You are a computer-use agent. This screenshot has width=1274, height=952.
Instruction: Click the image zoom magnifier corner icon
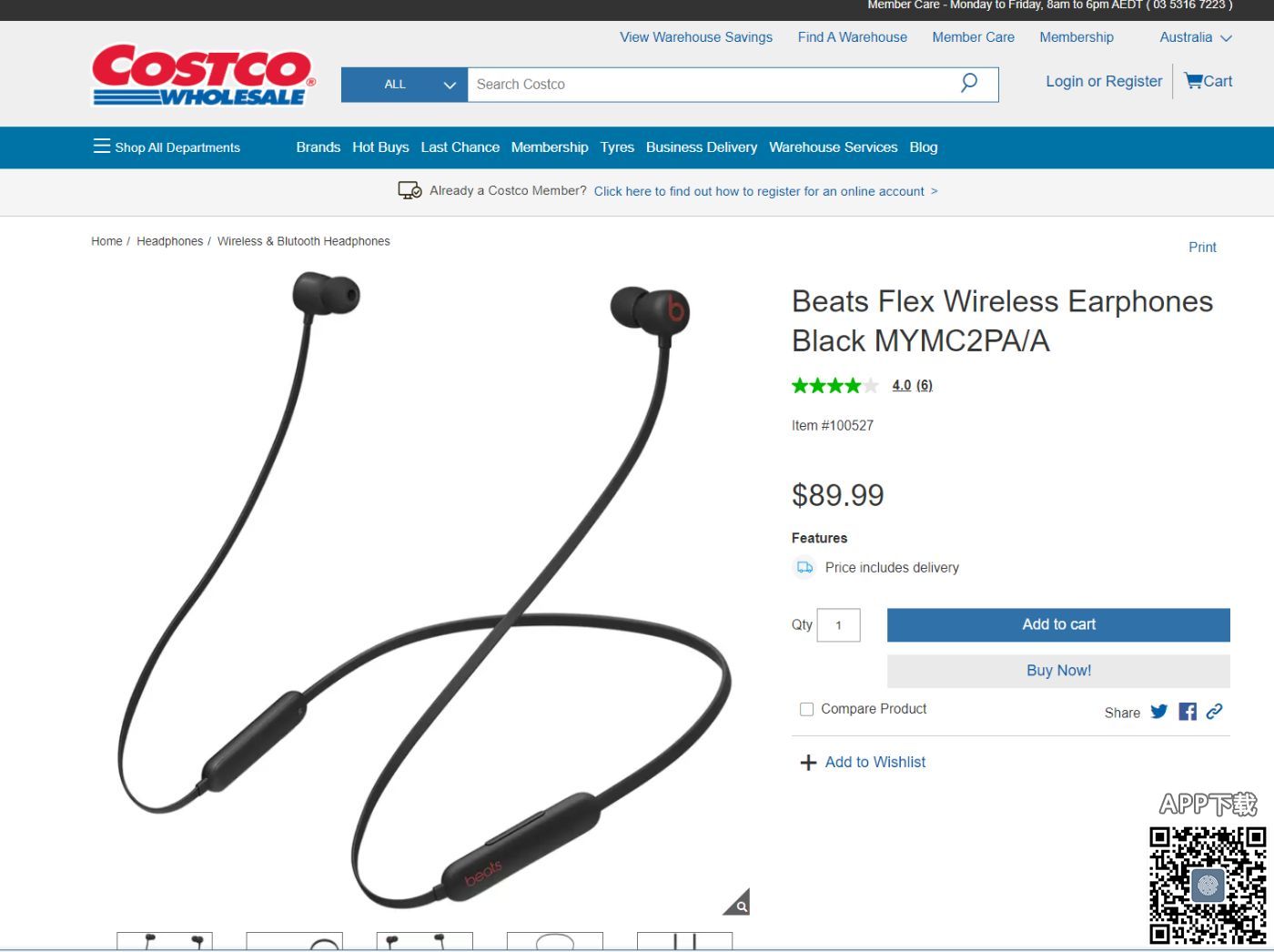(x=739, y=903)
